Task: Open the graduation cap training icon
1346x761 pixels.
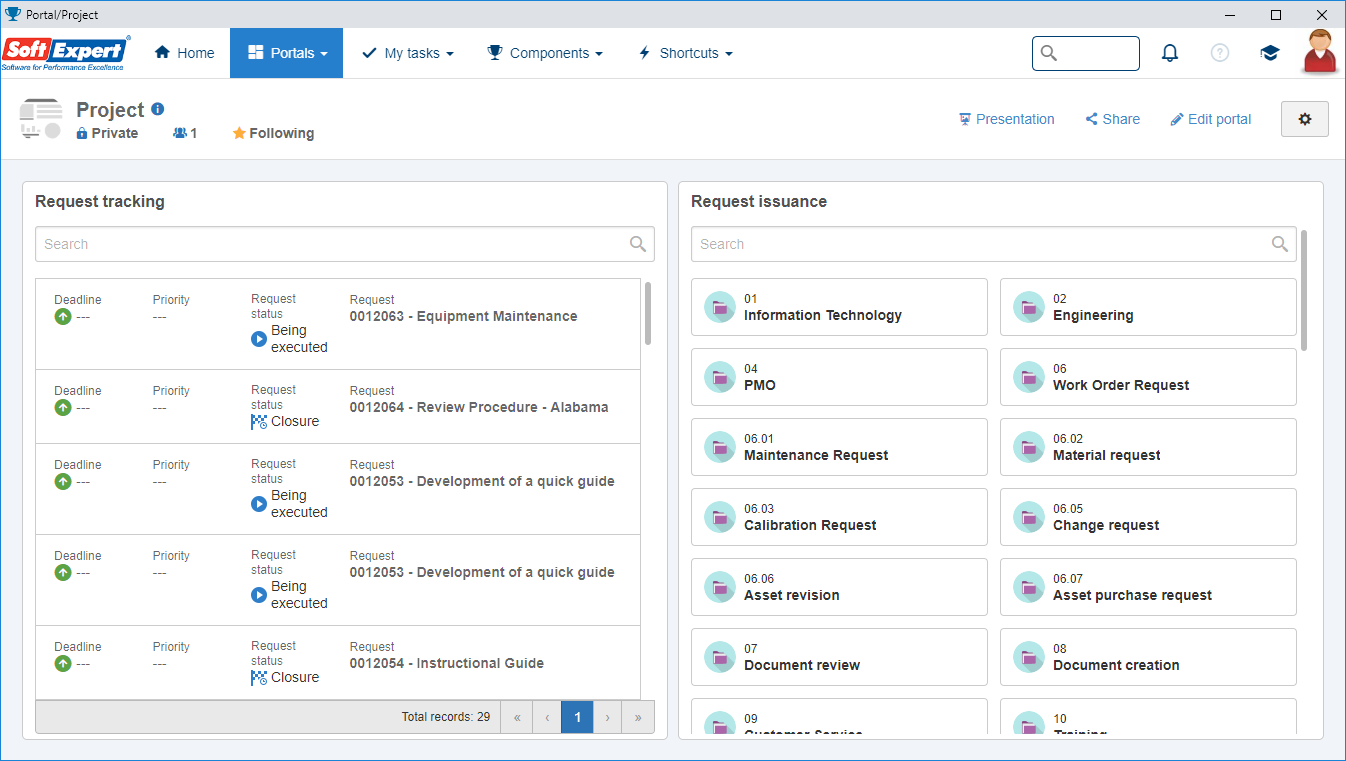Action: pos(1270,53)
